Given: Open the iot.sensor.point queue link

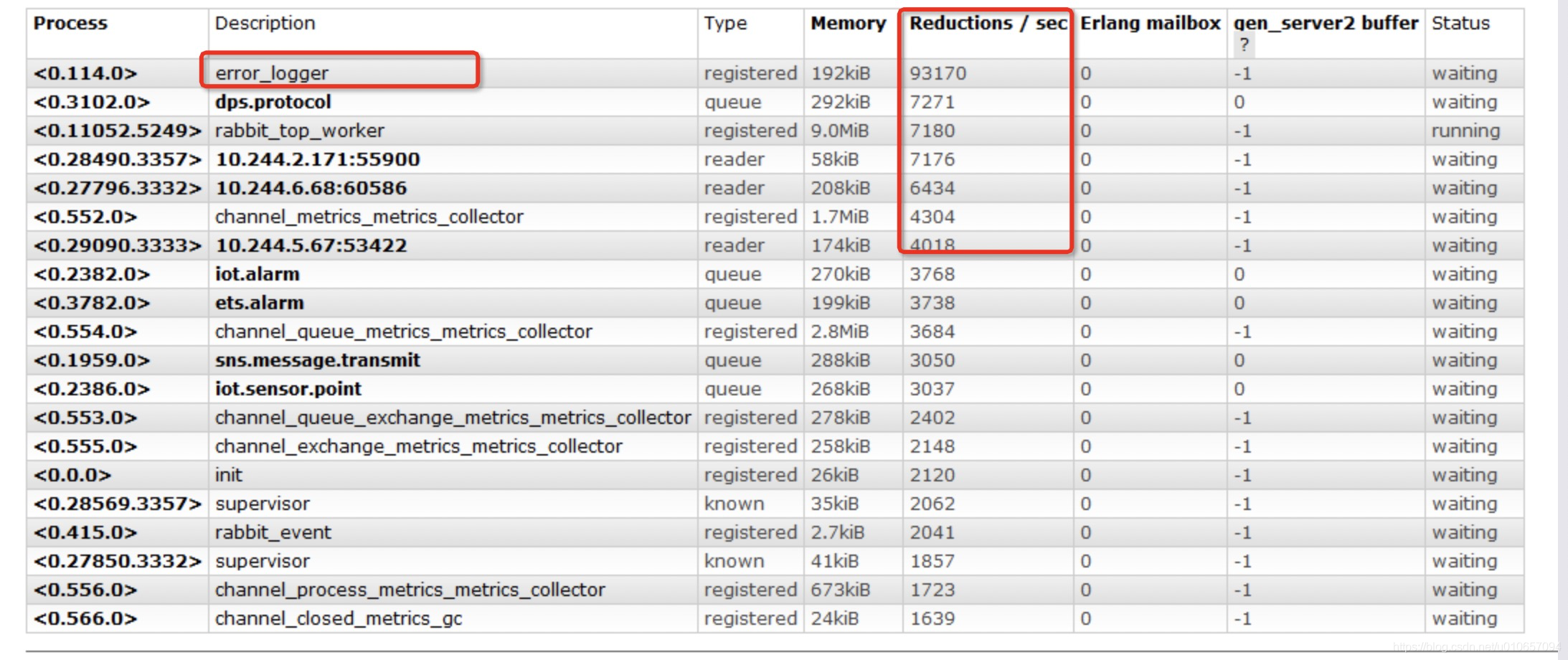Looking at the screenshot, I should (x=288, y=389).
